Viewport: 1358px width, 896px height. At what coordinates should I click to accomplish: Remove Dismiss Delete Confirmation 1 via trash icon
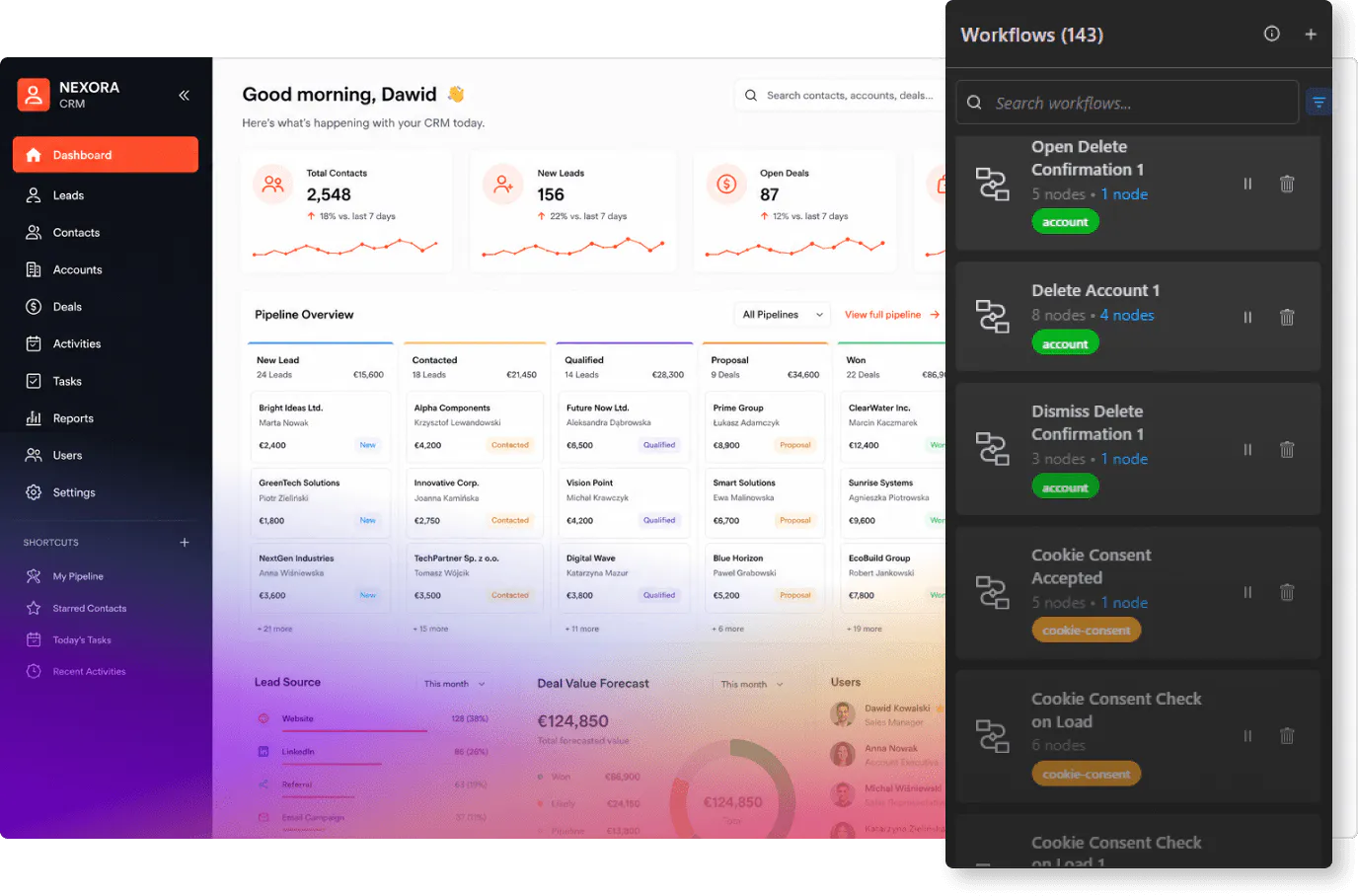coord(1287,449)
